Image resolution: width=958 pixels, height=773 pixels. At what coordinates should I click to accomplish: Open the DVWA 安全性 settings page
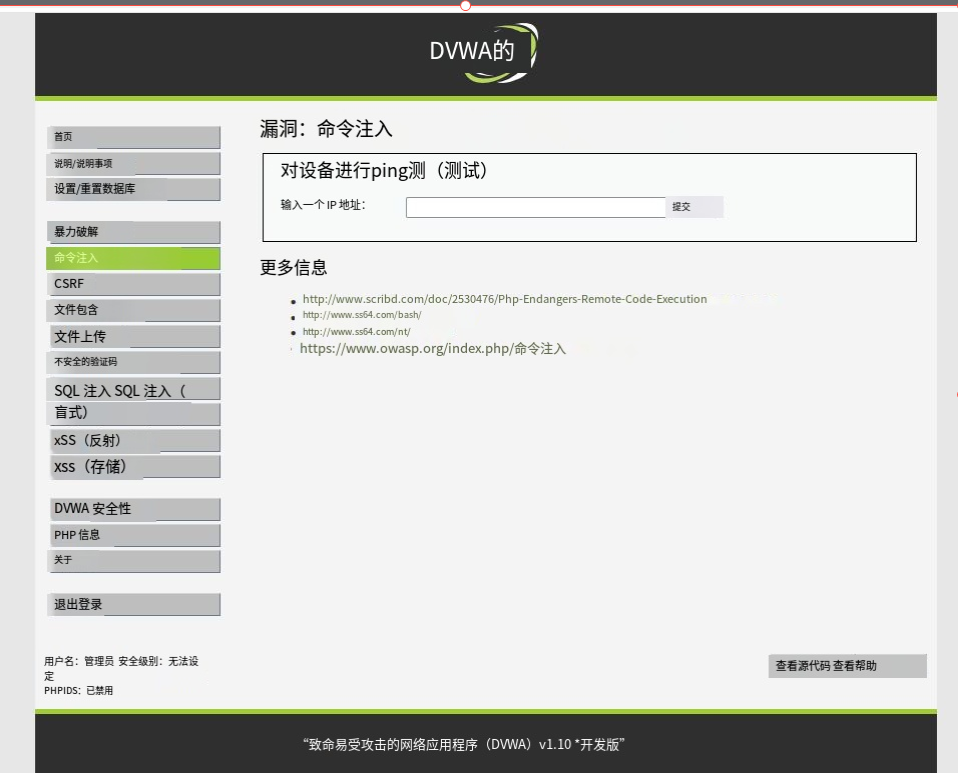pyautogui.click(x=133, y=509)
